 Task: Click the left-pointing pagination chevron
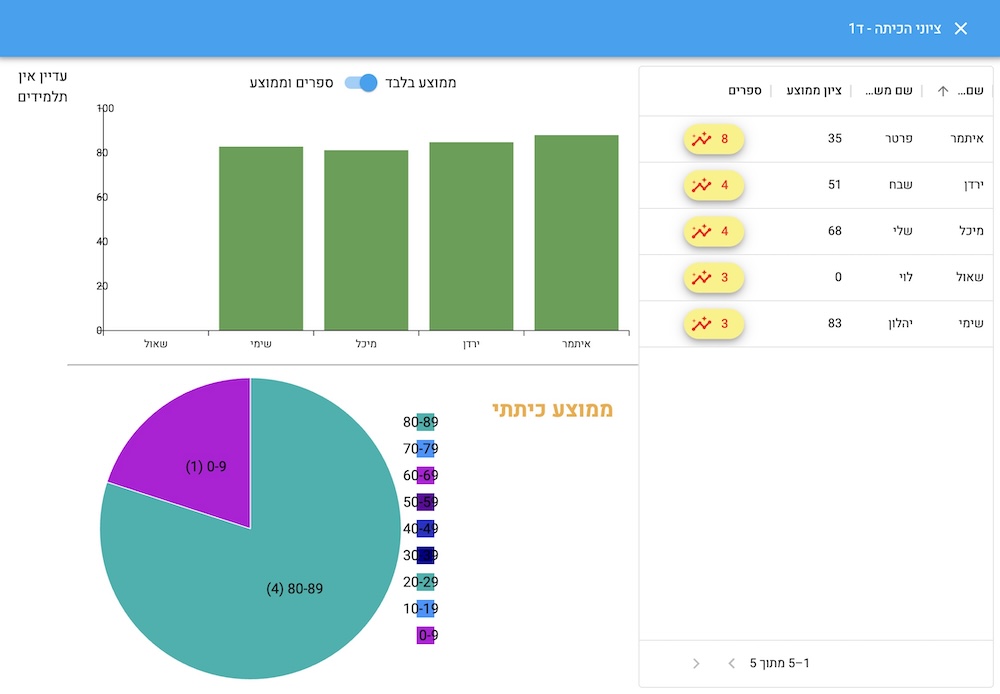click(x=731, y=663)
